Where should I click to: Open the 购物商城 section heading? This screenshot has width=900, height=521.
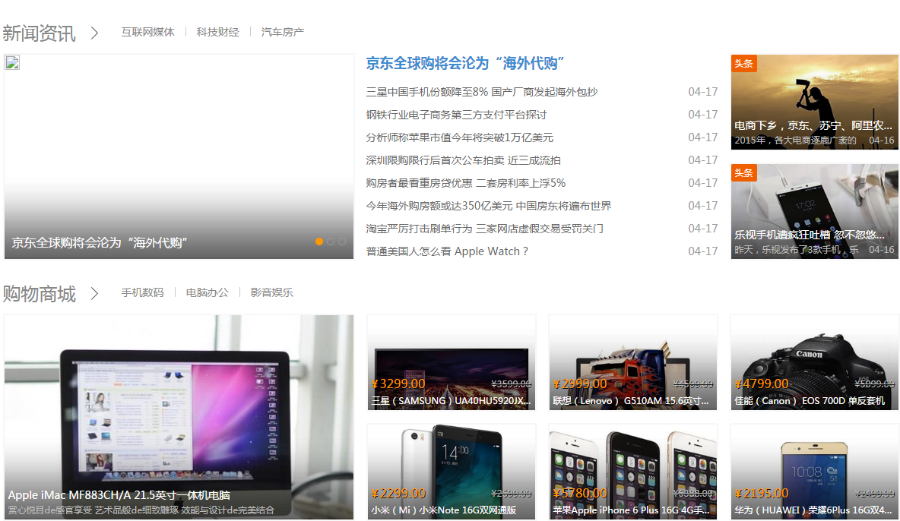(39, 294)
